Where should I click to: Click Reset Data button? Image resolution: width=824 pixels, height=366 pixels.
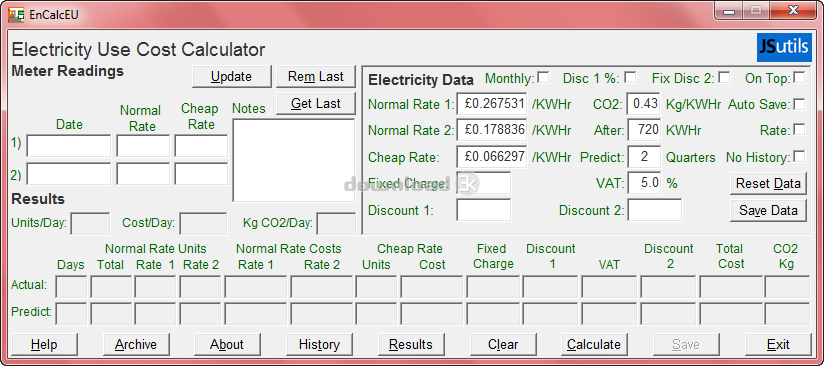[x=768, y=184]
